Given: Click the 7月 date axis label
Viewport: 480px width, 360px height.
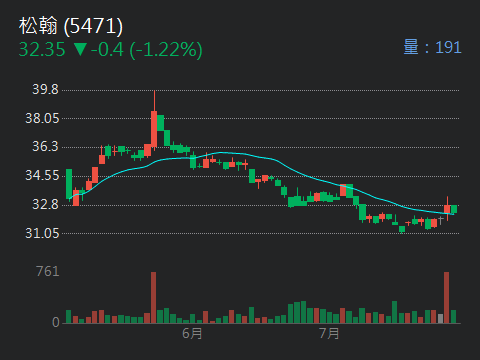Looking at the screenshot, I should pos(329,333).
